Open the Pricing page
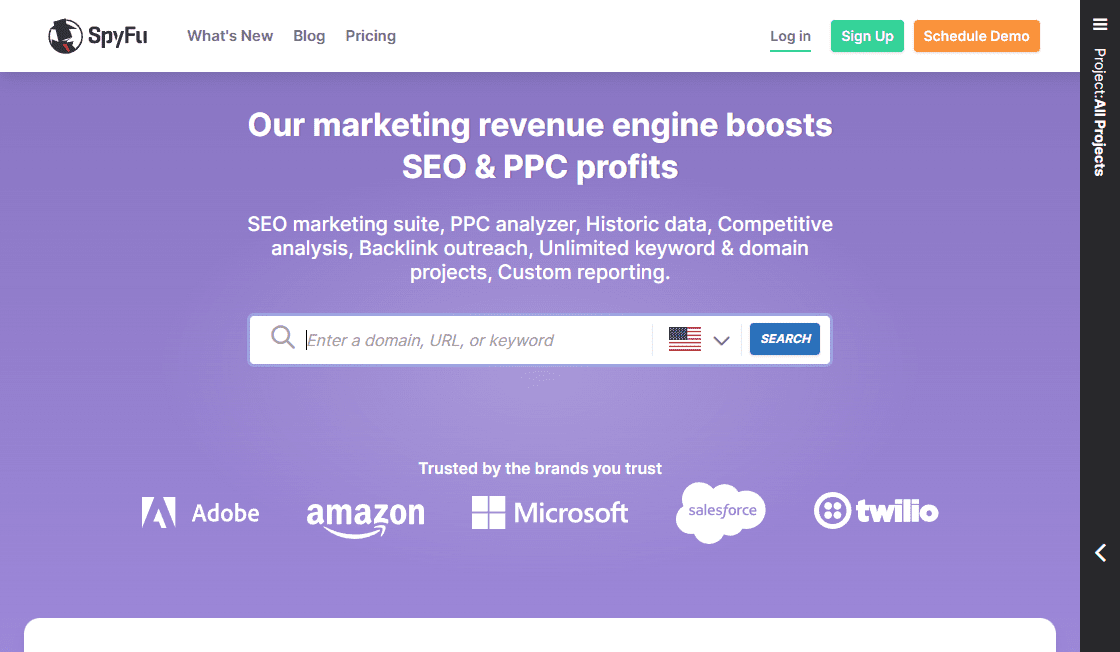1120x652 pixels. click(x=371, y=35)
